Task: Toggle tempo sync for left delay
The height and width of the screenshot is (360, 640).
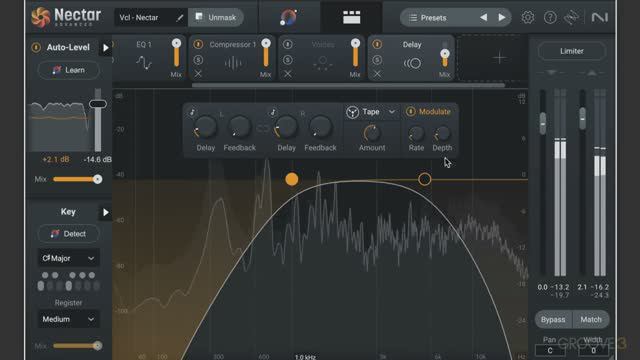Action: [192, 112]
